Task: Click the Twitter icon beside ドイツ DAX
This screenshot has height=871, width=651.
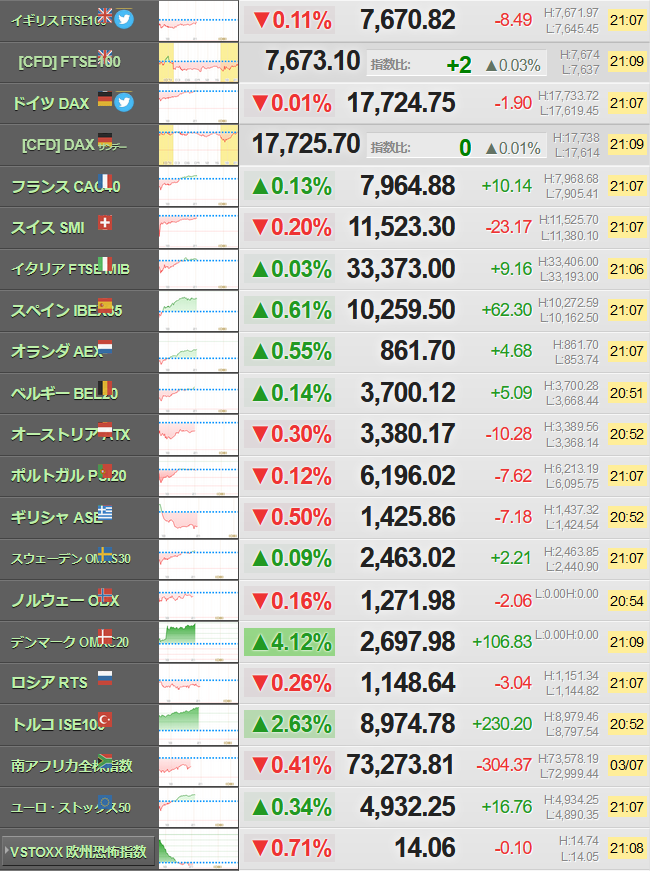Action: [x=124, y=102]
